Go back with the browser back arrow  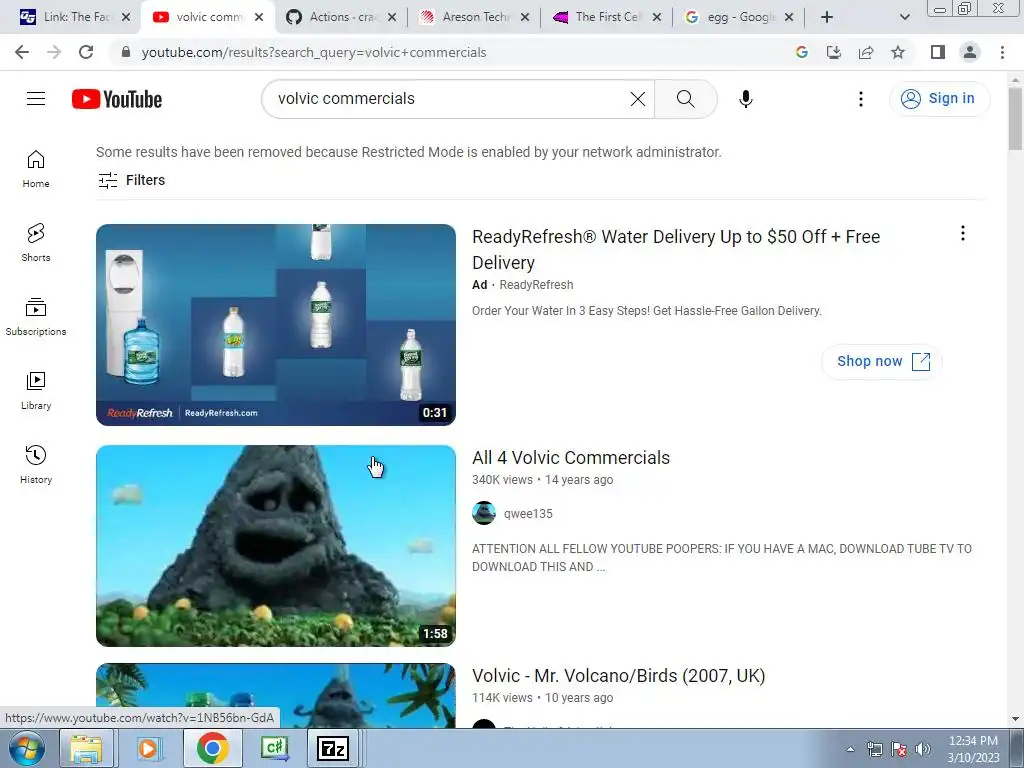pos(22,52)
